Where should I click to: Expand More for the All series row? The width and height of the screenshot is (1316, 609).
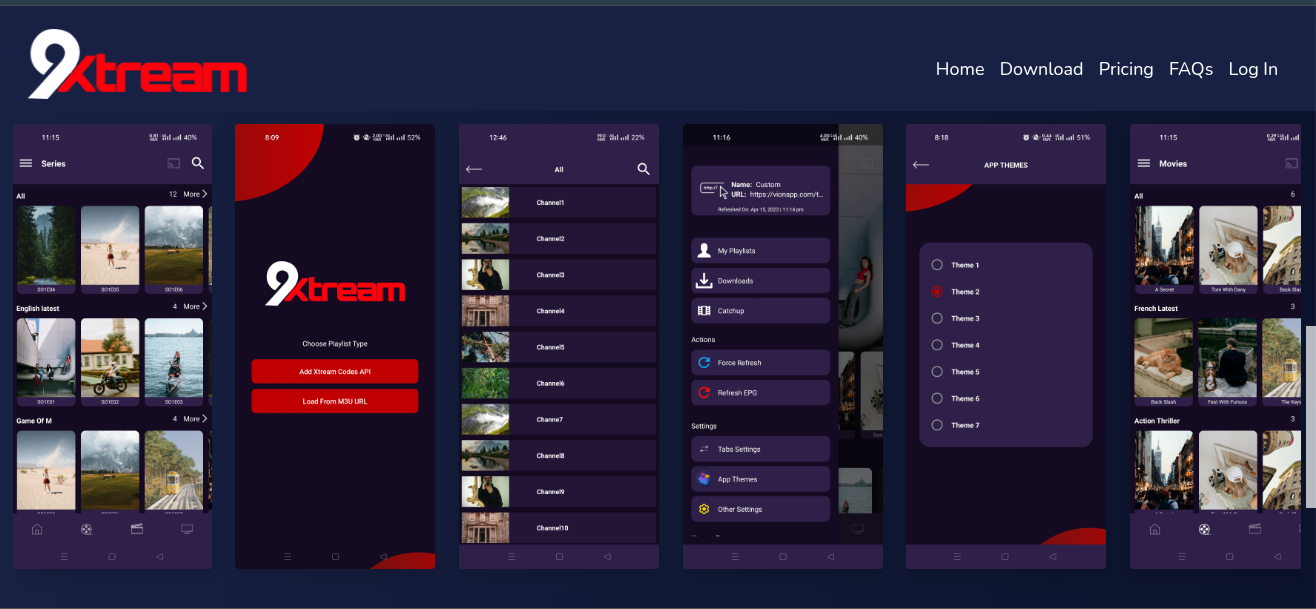pyautogui.click(x=195, y=194)
